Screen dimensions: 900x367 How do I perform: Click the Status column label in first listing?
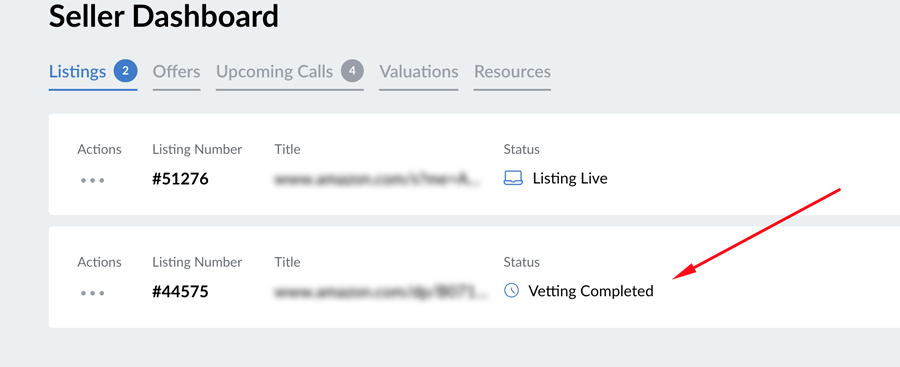(521, 149)
